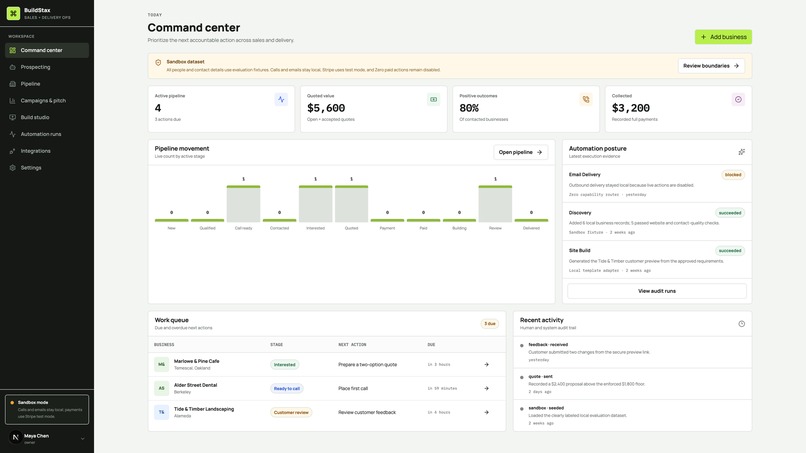
Task: Click Alder Street Dental name
Action: coord(195,385)
